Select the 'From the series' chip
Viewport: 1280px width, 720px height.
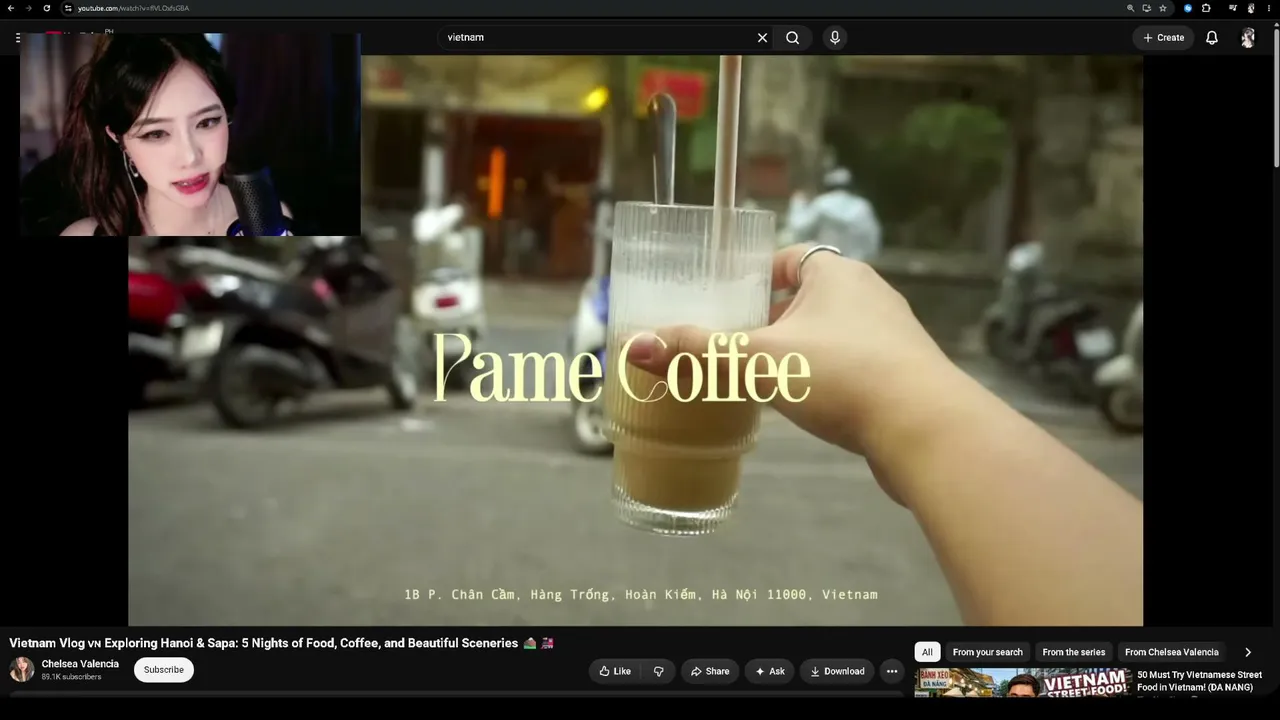tap(1074, 652)
